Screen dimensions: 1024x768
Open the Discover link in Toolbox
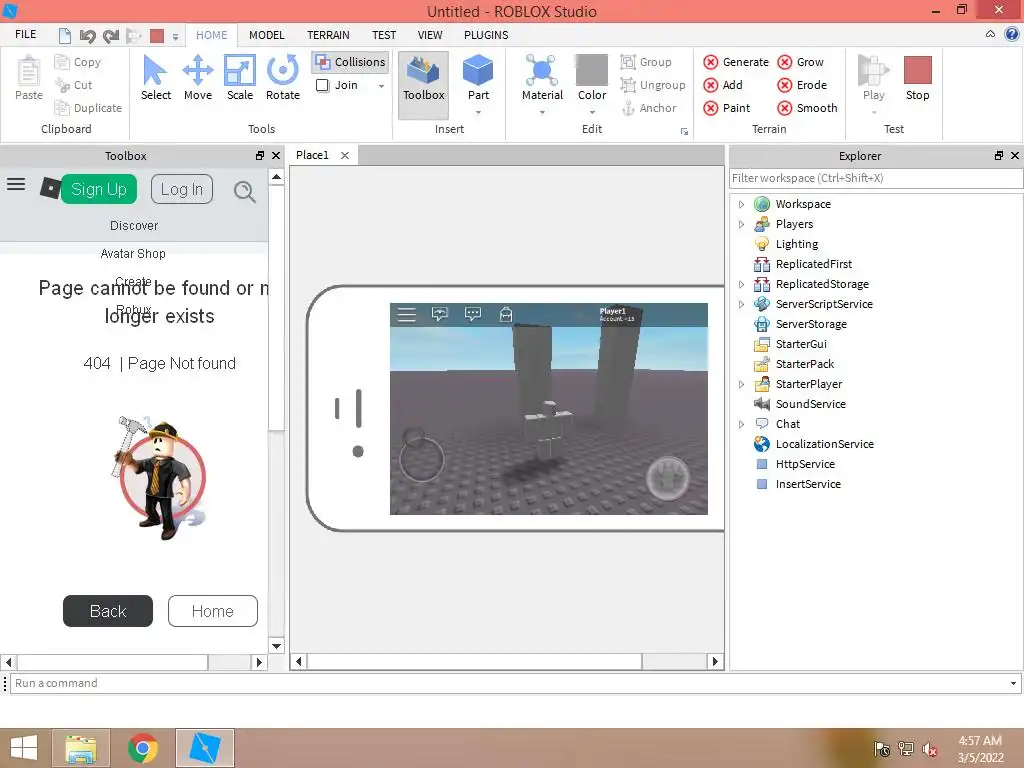click(x=134, y=225)
